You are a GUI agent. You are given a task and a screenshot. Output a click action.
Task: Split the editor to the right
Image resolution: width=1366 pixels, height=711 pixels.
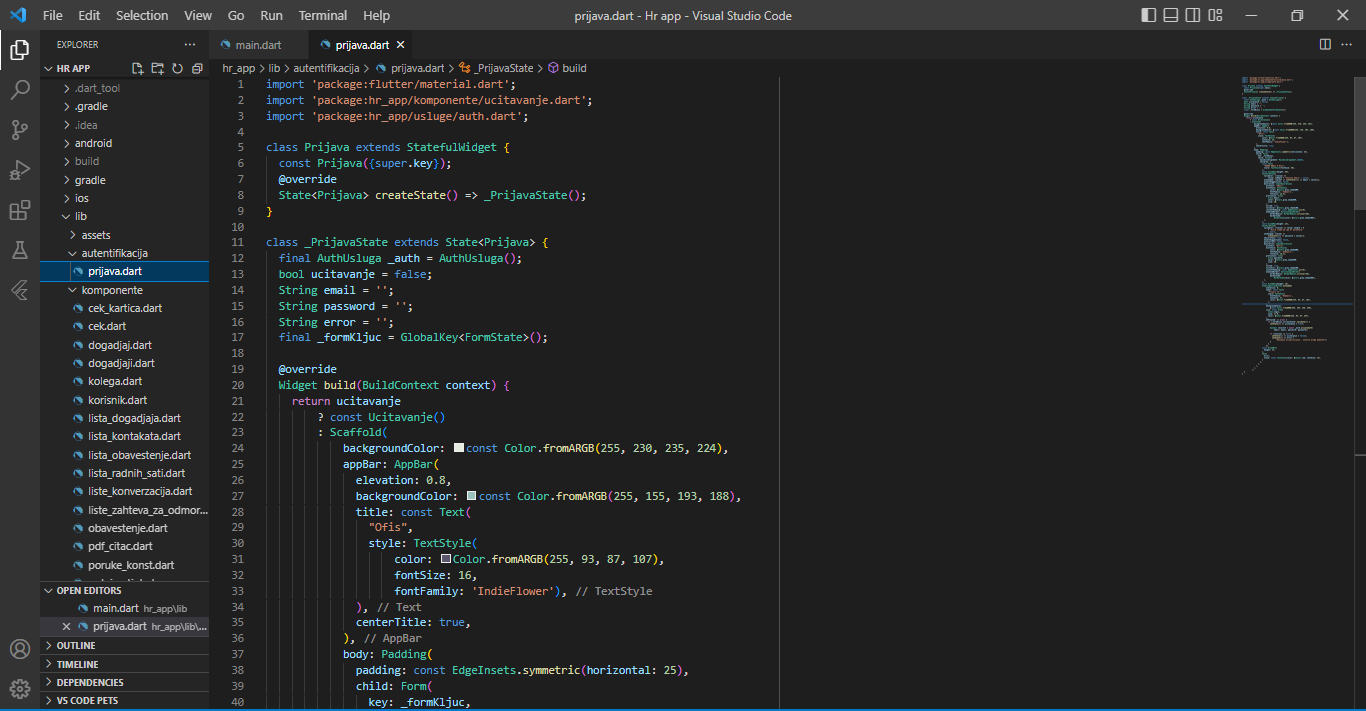coord(1325,45)
